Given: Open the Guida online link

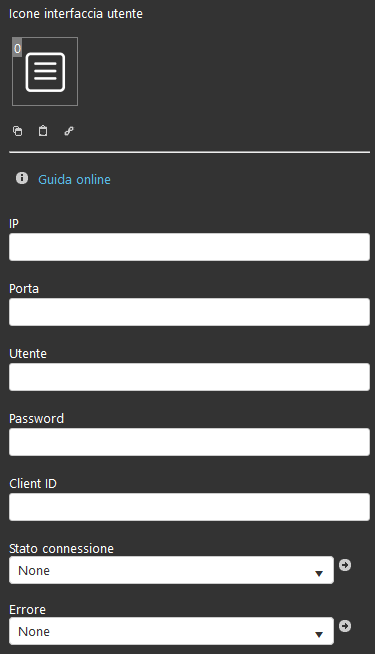Looking at the screenshot, I should pos(74,179).
